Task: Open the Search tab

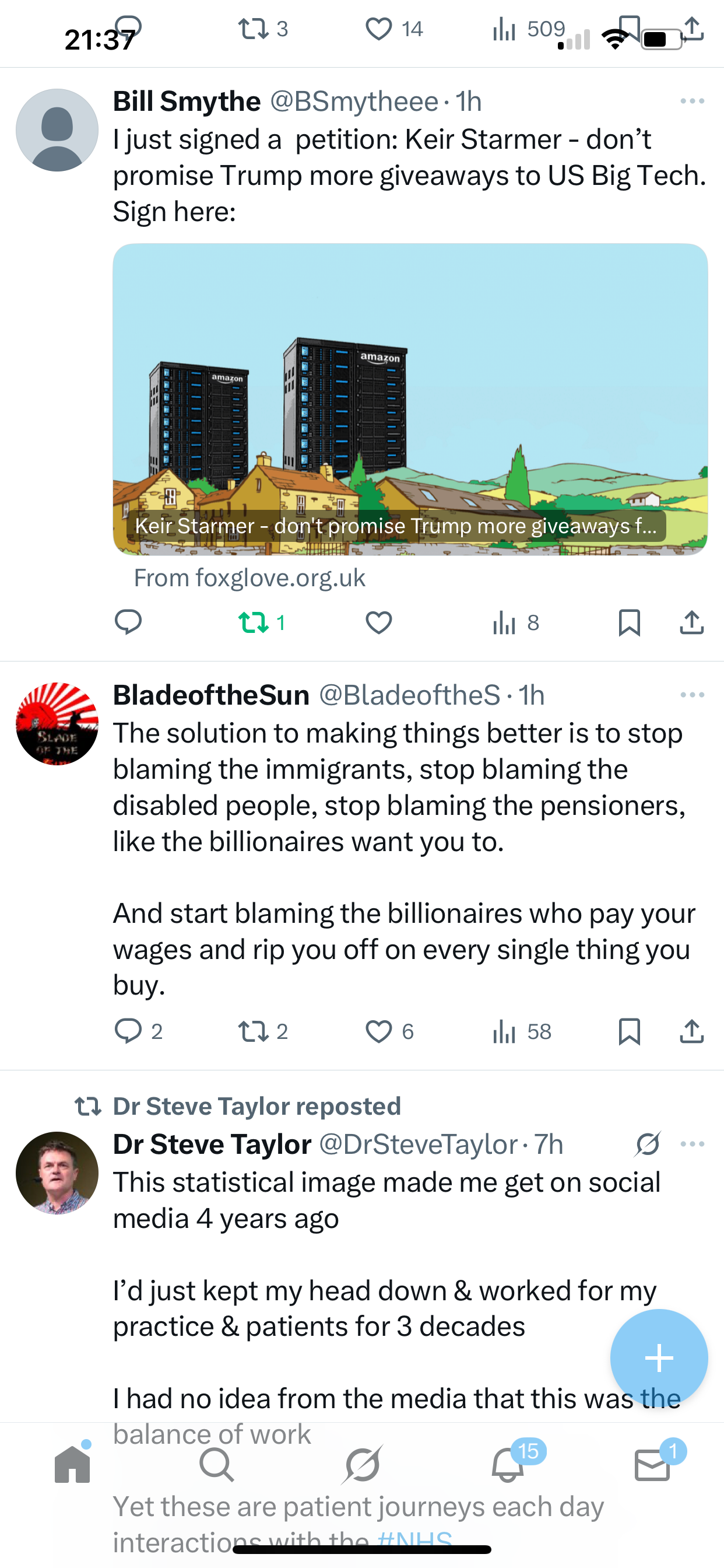Action: click(x=216, y=1465)
